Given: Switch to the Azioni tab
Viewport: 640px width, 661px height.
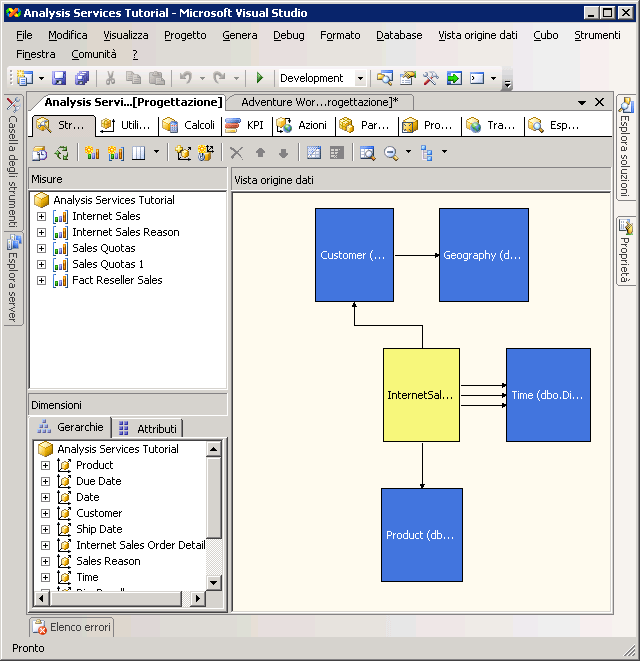Looking at the screenshot, I should 302,125.
